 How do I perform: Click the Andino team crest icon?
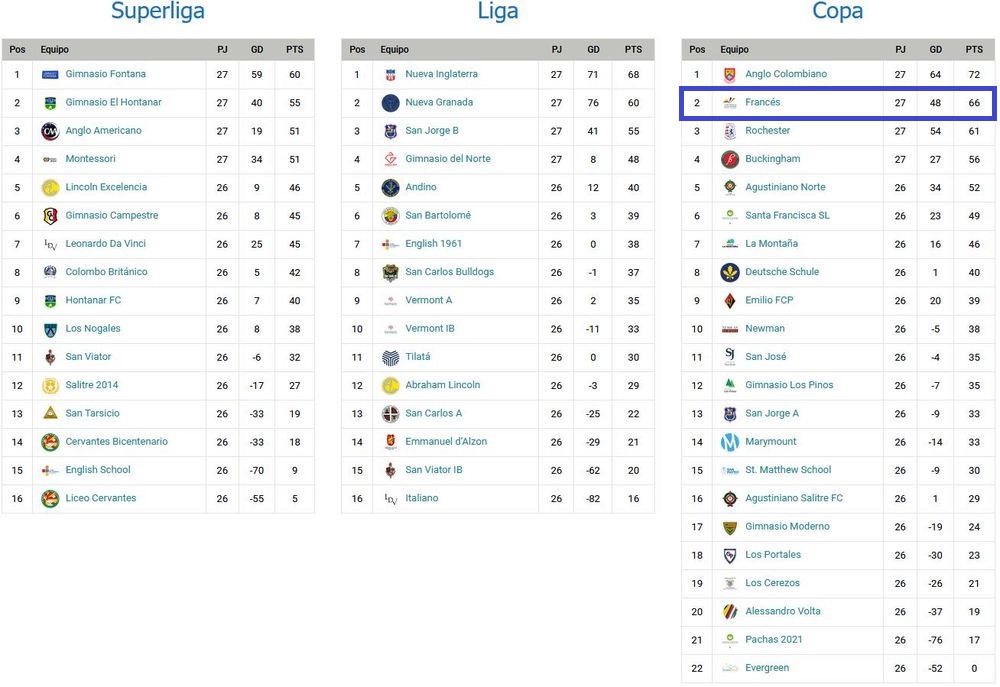[x=390, y=187]
